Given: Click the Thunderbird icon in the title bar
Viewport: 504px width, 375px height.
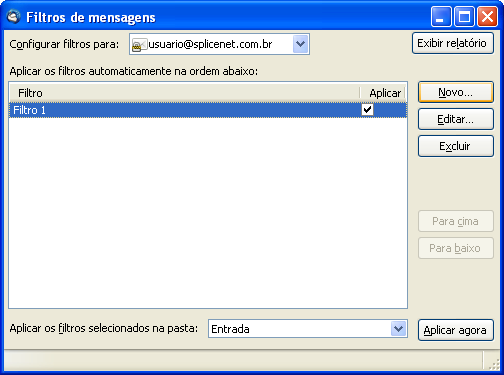Looking at the screenshot, I should [x=14, y=17].
